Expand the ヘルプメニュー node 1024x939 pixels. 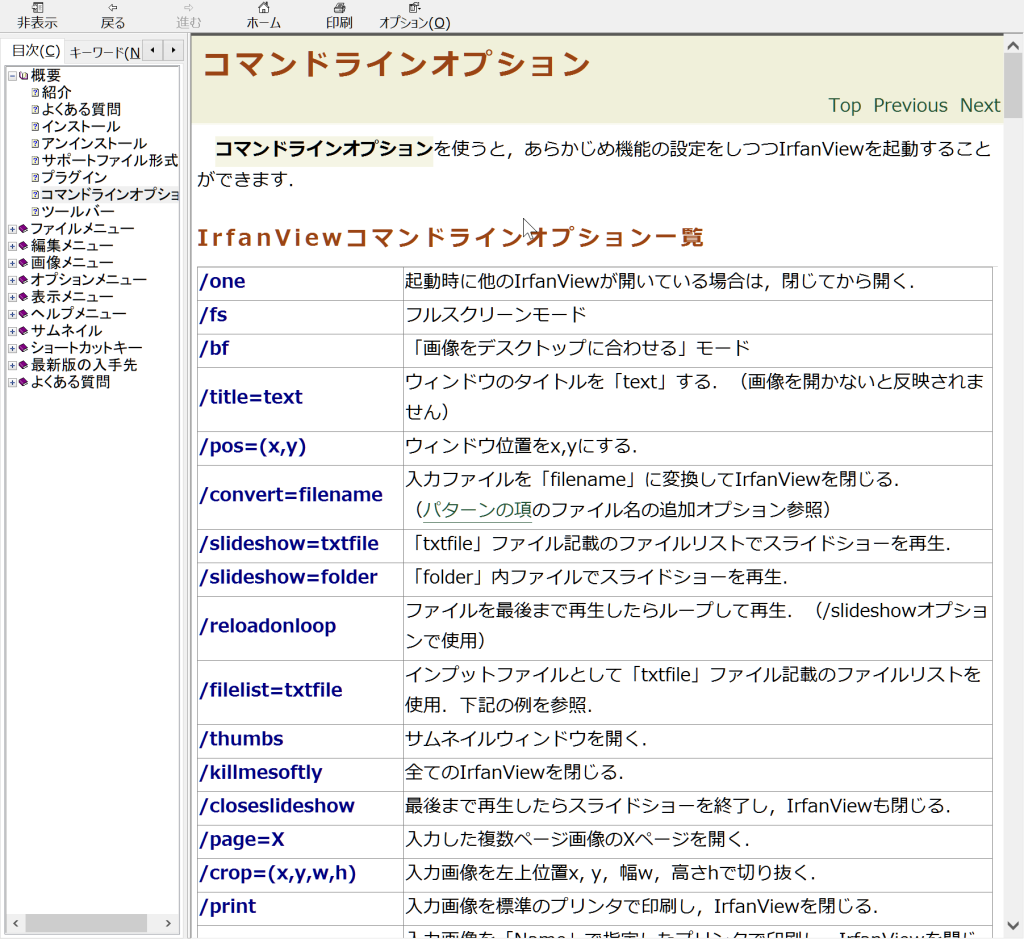[x=12, y=314]
